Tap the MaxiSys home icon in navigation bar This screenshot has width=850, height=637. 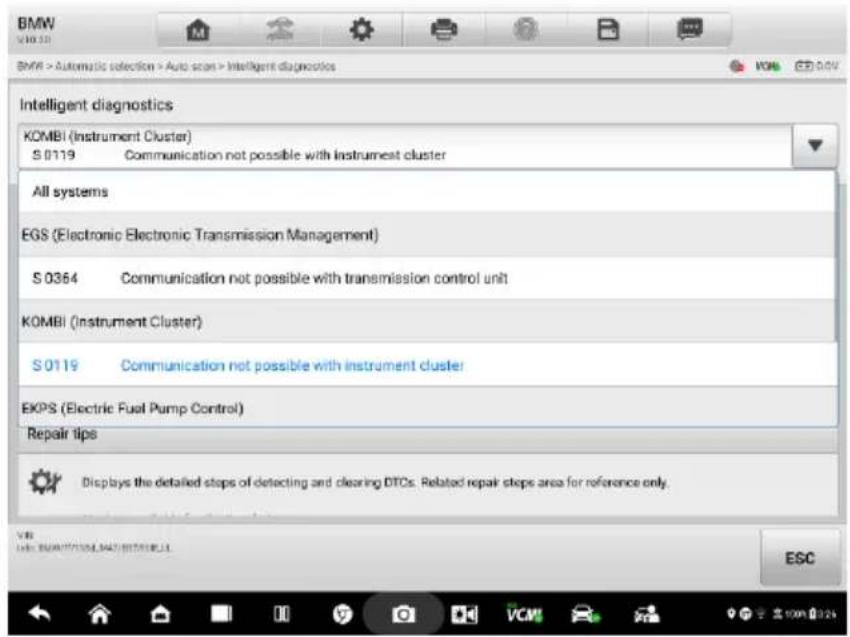[x=160, y=614]
